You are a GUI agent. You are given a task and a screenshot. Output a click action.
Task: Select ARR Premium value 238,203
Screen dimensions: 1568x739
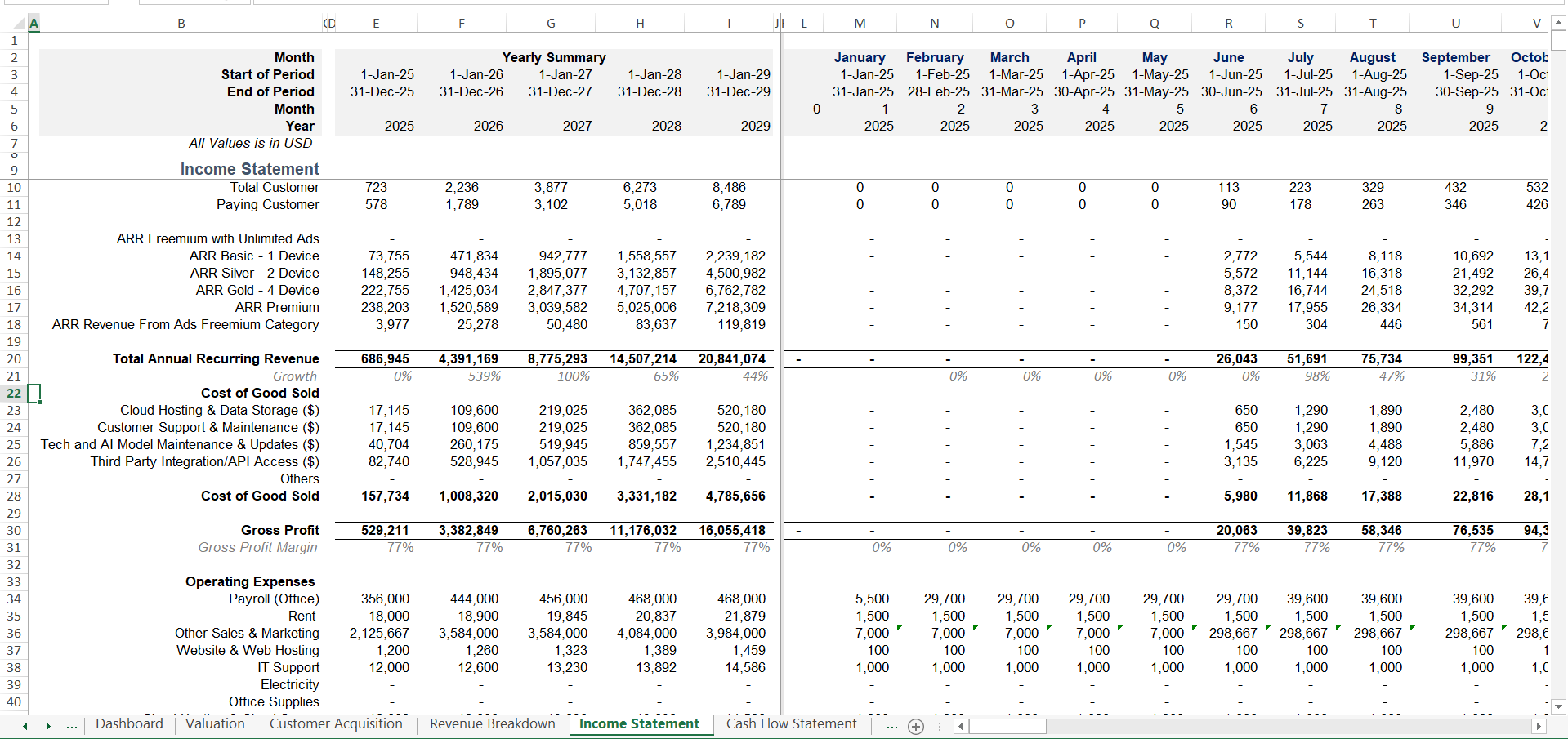(385, 308)
